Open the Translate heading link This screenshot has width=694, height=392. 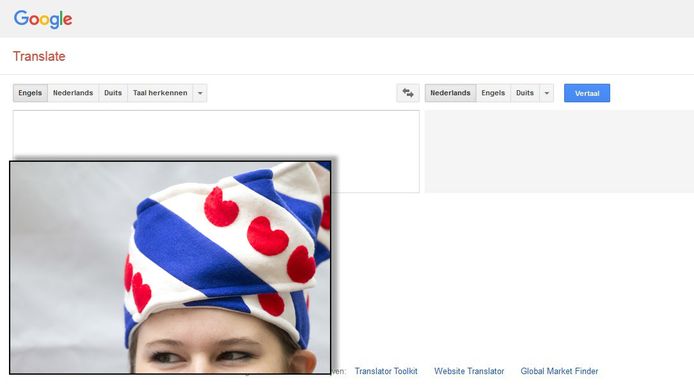(39, 56)
